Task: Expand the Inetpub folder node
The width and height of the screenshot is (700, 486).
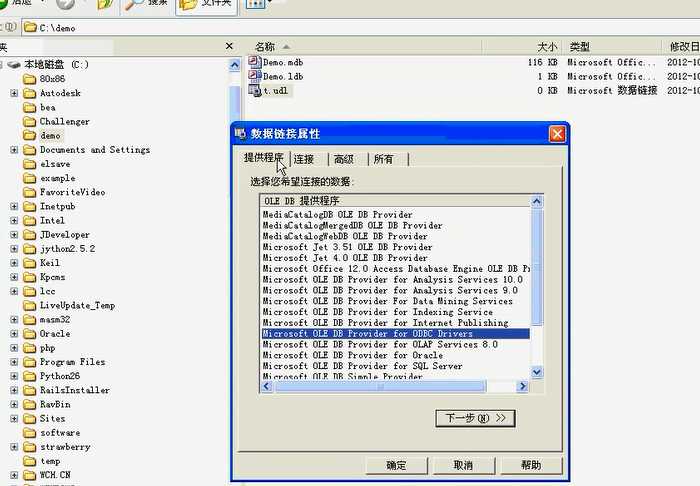Action: (x=14, y=207)
